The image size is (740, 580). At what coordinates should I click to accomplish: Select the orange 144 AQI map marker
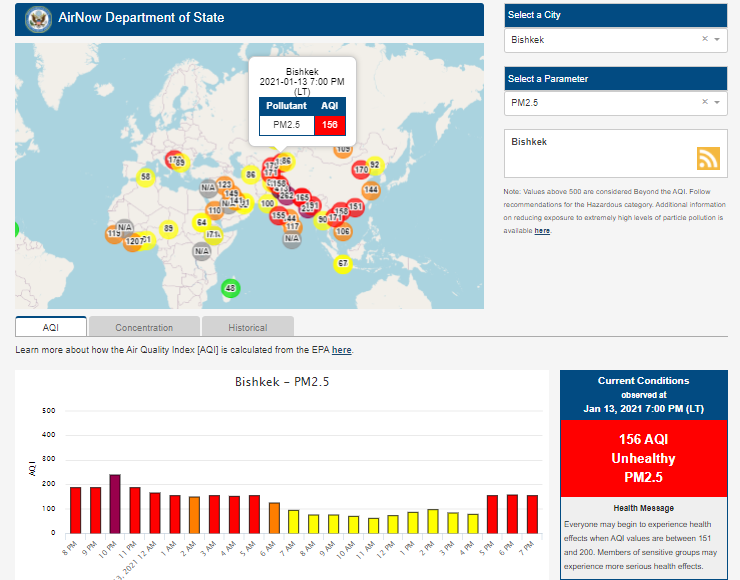click(x=371, y=189)
